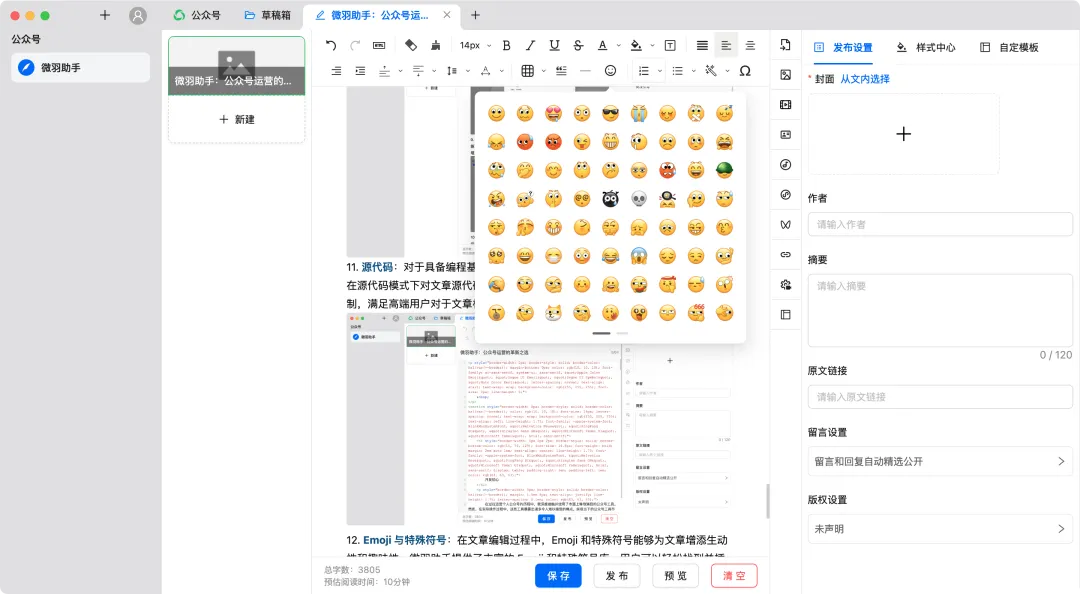Select the 发布设置 tab
Screen dimensions: 1080x594
pyautogui.click(x=844, y=48)
